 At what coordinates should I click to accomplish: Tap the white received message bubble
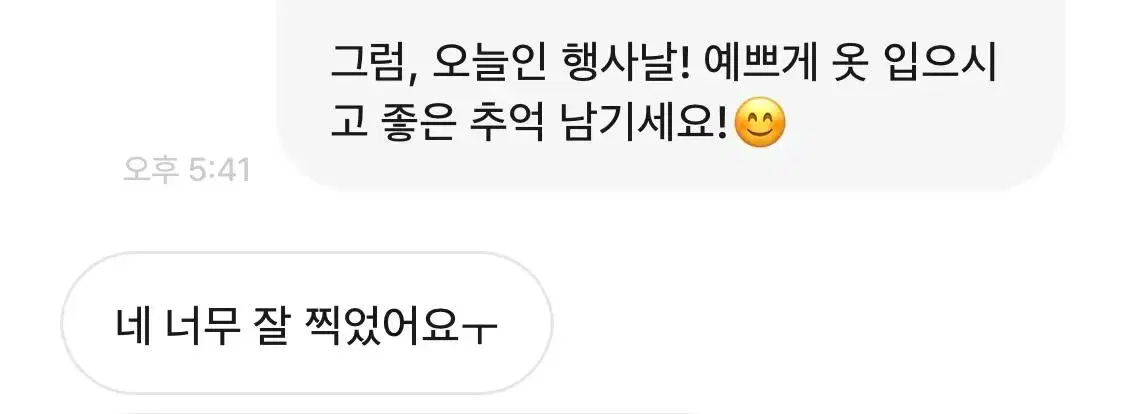pyautogui.click(x=307, y=323)
